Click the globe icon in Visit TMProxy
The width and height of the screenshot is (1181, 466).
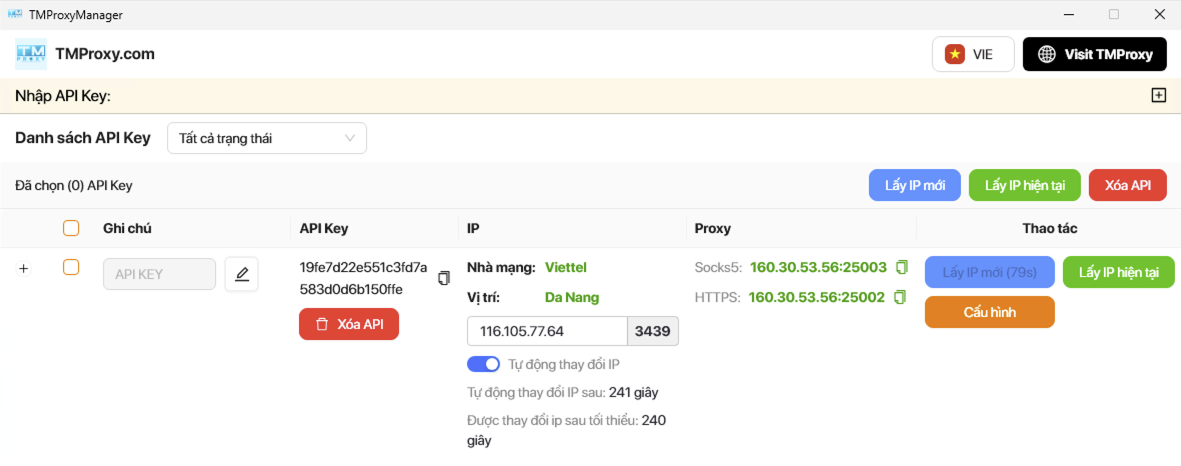(1047, 54)
